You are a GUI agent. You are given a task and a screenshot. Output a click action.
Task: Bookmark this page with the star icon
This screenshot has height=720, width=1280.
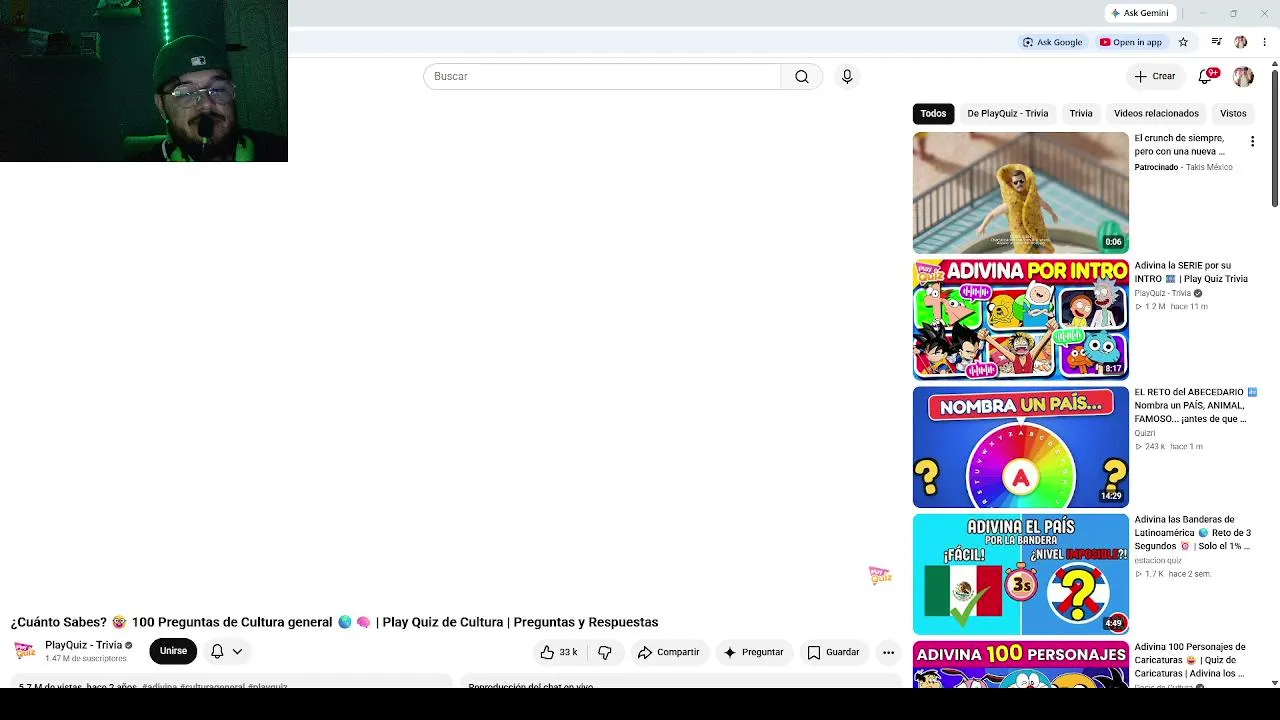(1183, 42)
